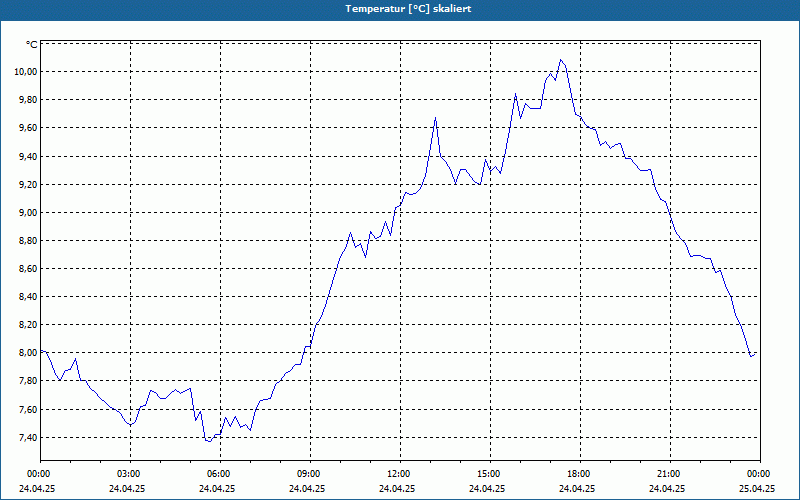Select the 8,20 y-axis value
800x500 pixels.
click(x=28, y=324)
